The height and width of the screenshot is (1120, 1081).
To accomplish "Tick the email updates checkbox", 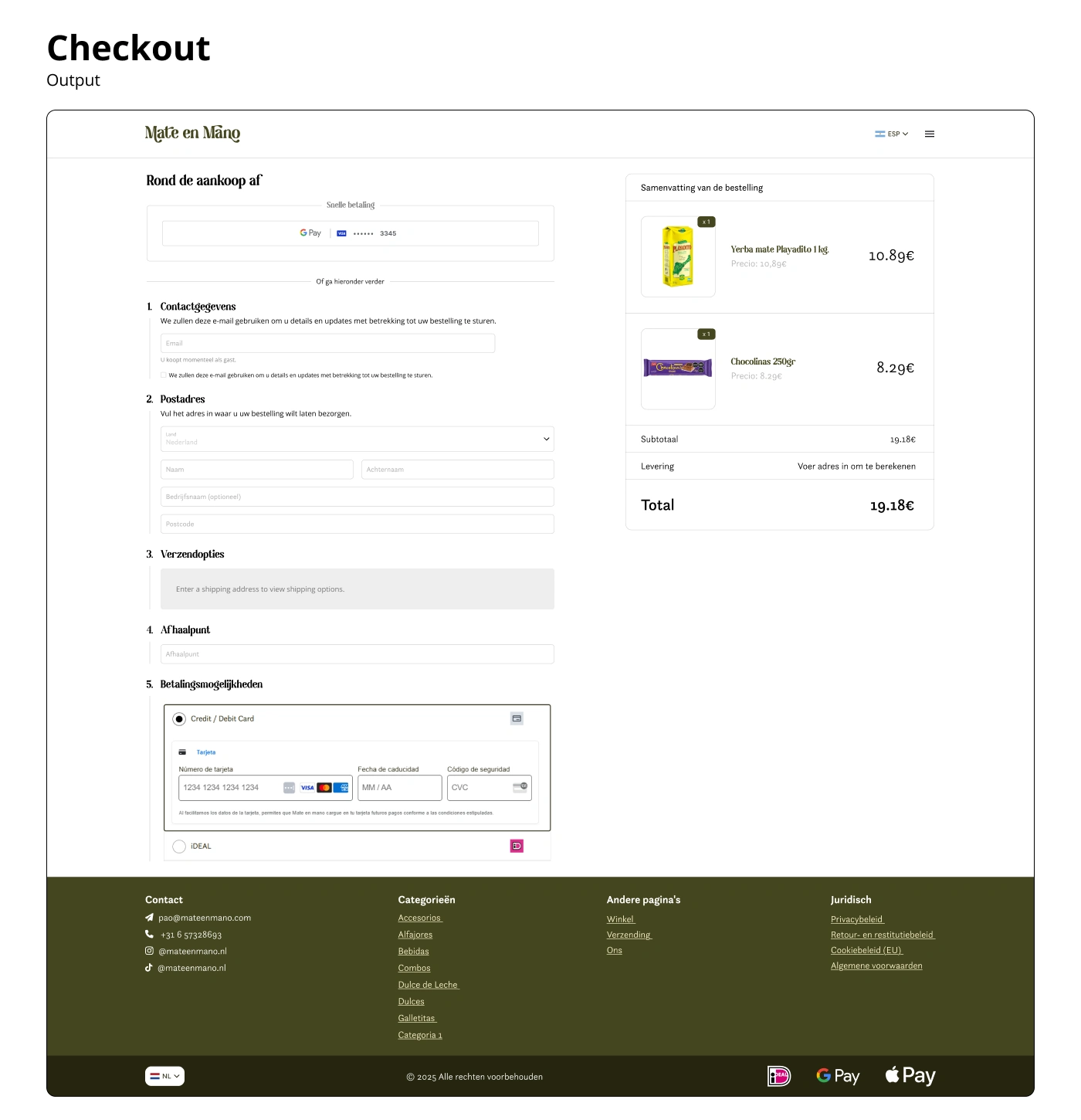I will [164, 375].
